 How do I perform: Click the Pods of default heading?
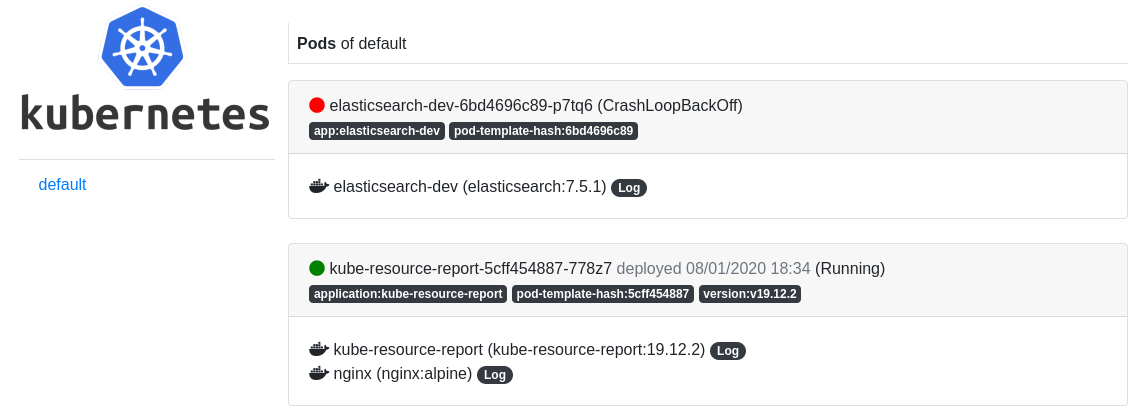tap(352, 44)
